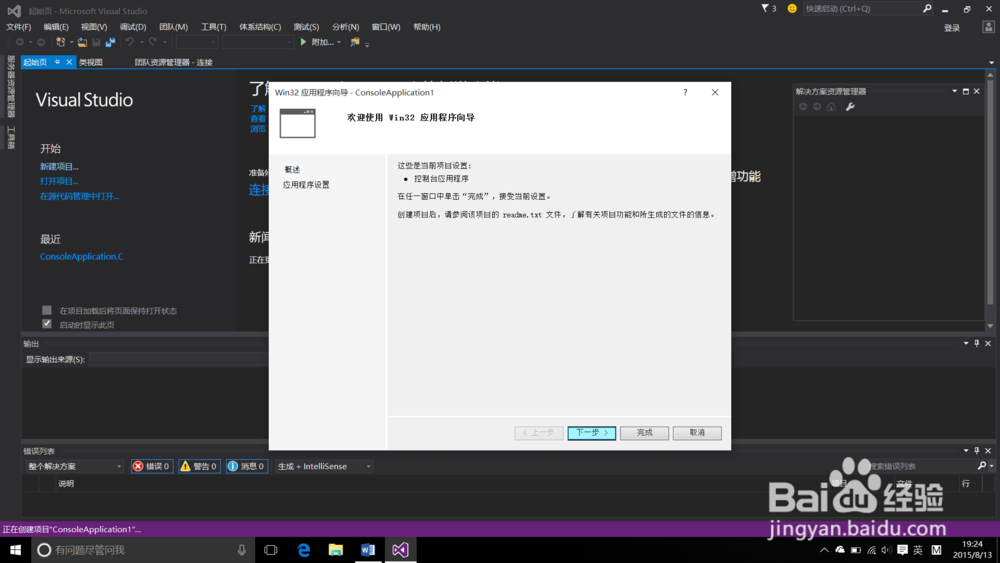Click the Save All toolbar icon
The width and height of the screenshot is (1000, 563).
[109, 42]
